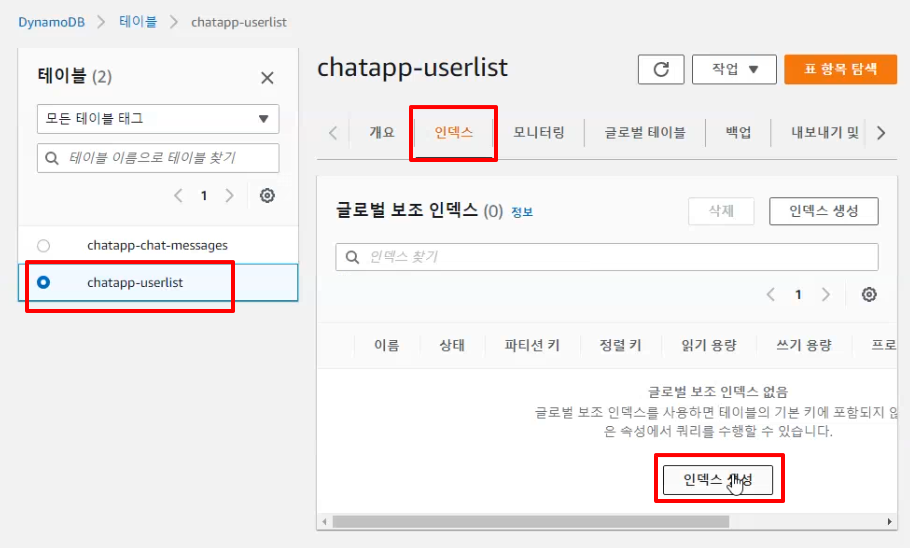Click the horizontal scrollbar thumb
This screenshot has height=548, width=910.
click(x=530, y=522)
